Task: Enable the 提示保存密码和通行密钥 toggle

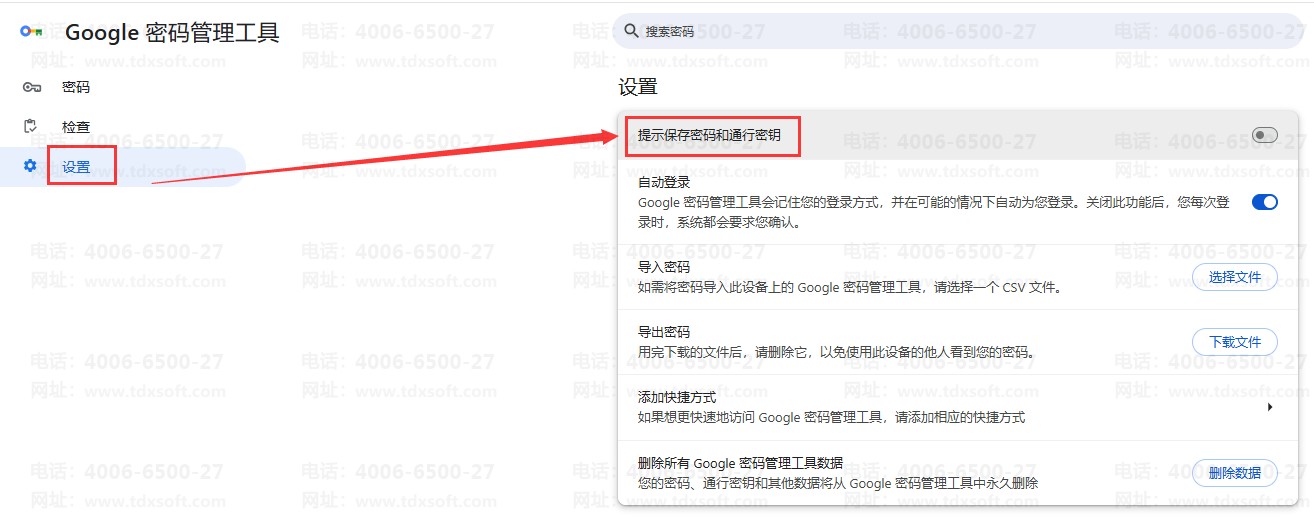Action: pyautogui.click(x=1264, y=135)
